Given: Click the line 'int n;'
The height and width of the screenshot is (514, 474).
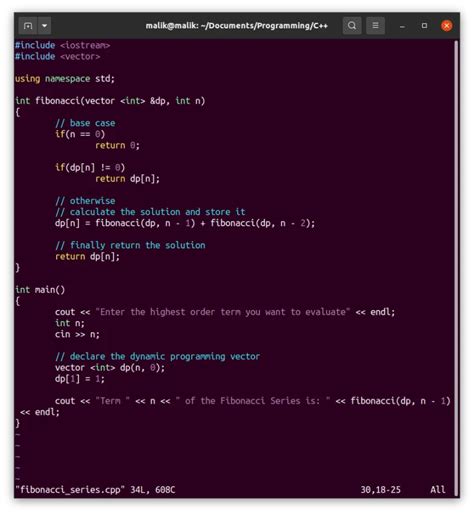Looking at the screenshot, I should (70, 323).
